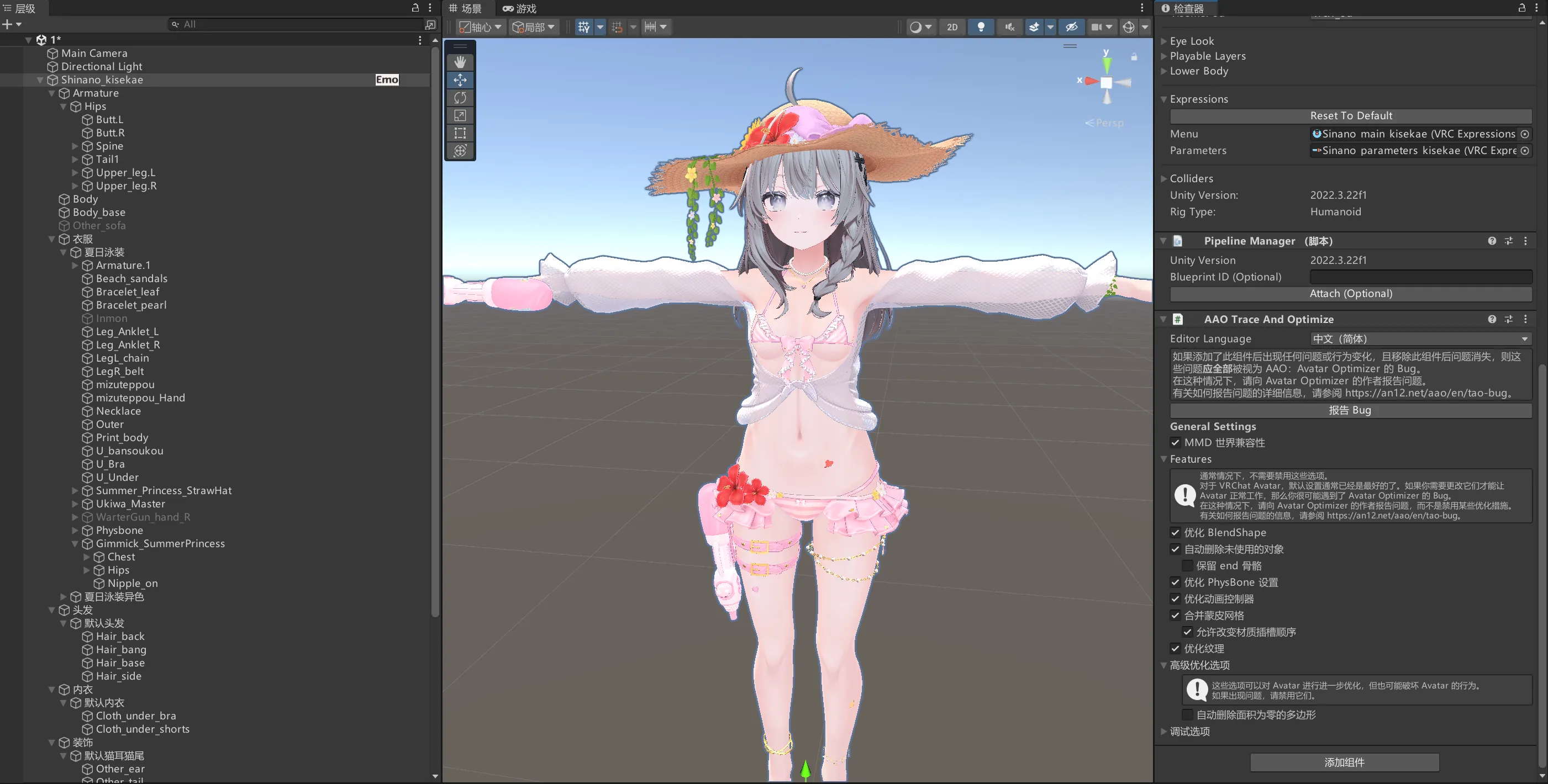
Task: Select the 检查器 inspector tab
Action: [x=1183, y=8]
